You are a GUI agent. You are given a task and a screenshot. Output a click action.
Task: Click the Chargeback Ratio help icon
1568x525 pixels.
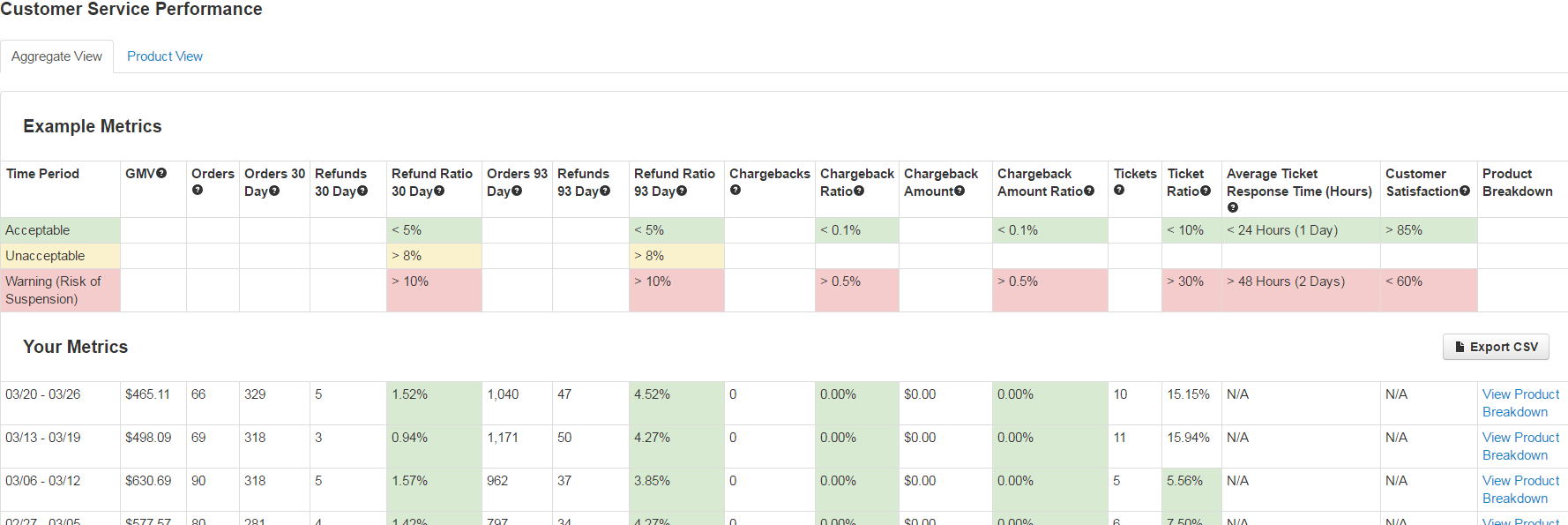[859, 191]
